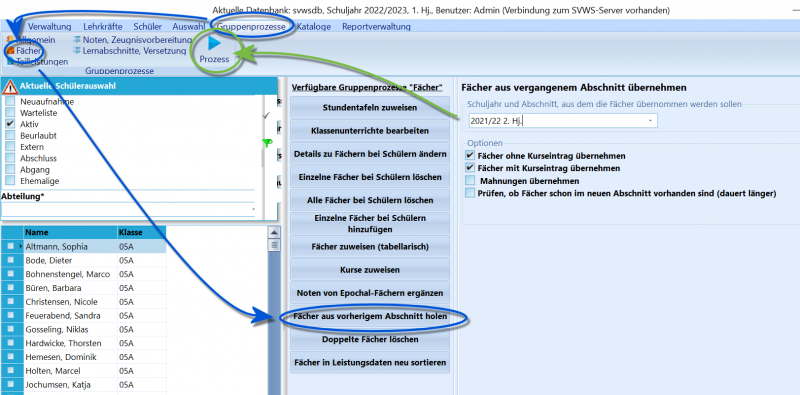This screenshot has width=800, height=395.
Task: Select row checkbox for Feuerabend, Sandra
Action: [x=11, y=315]
